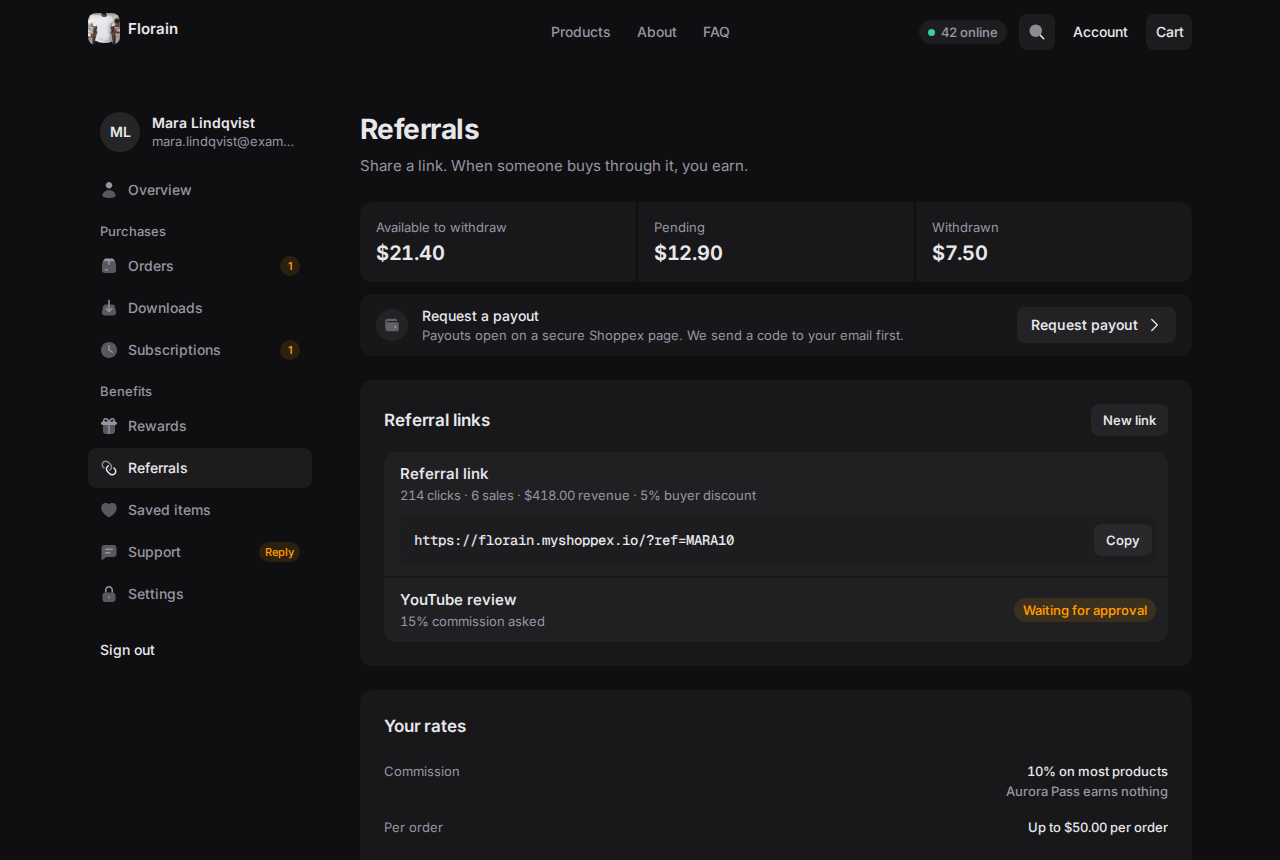This screenshot has width=1280, height=860.
Task: Open the Account menu item
Action: click(x=1100, y=32)
